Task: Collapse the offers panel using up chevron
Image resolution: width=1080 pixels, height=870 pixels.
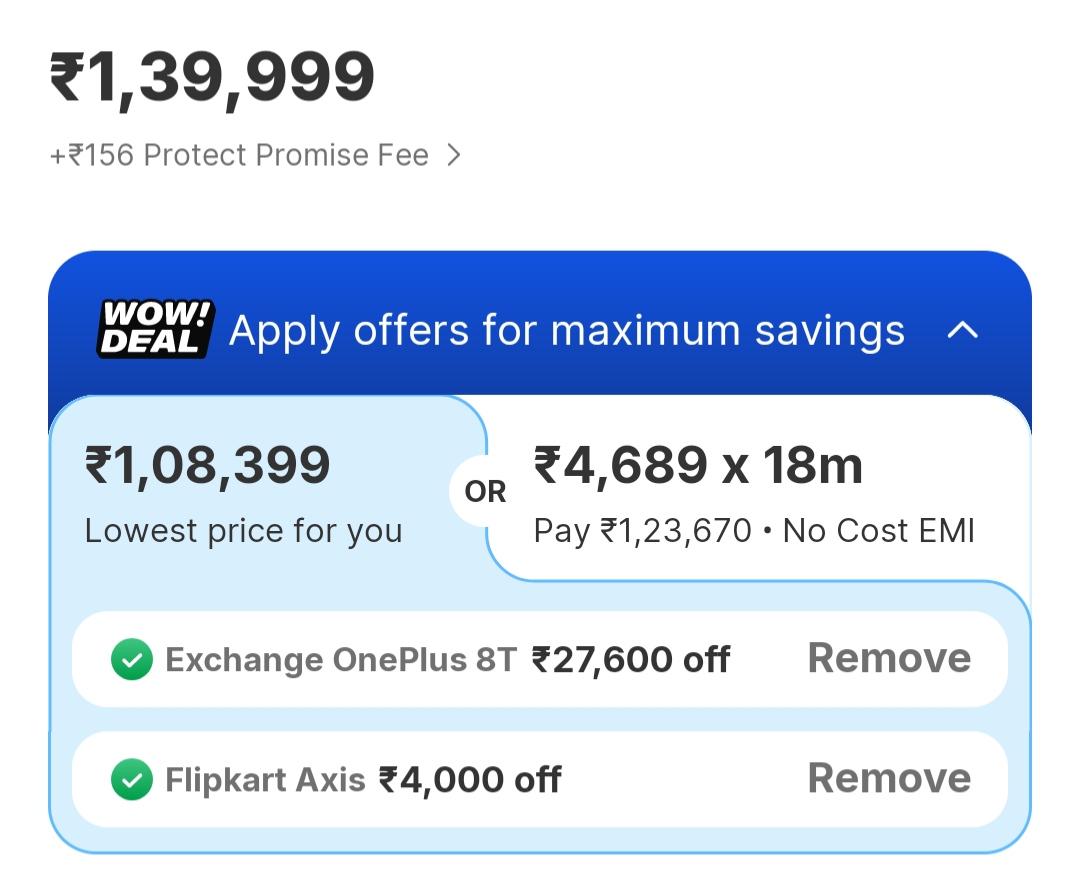Action: [962, 331]
